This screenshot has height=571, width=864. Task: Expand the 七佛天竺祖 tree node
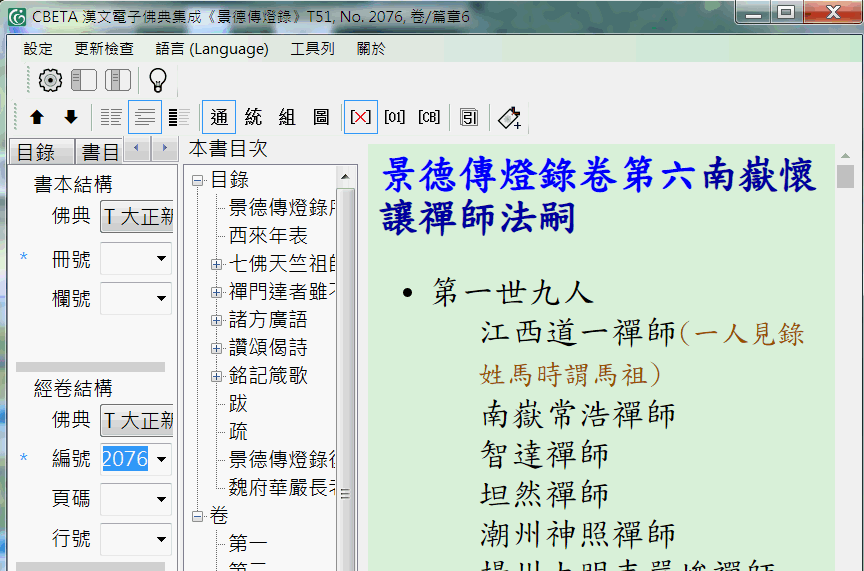click(x=216, y=264)
